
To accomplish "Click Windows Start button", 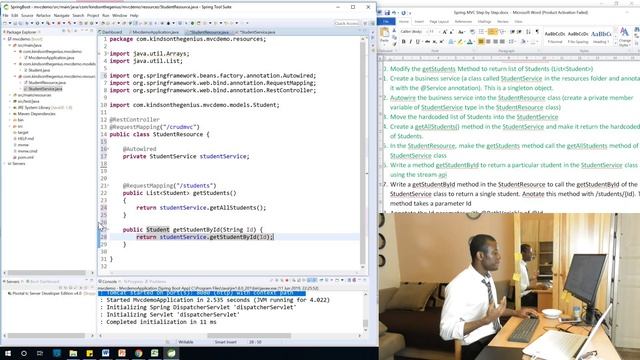I will point(8,353).
